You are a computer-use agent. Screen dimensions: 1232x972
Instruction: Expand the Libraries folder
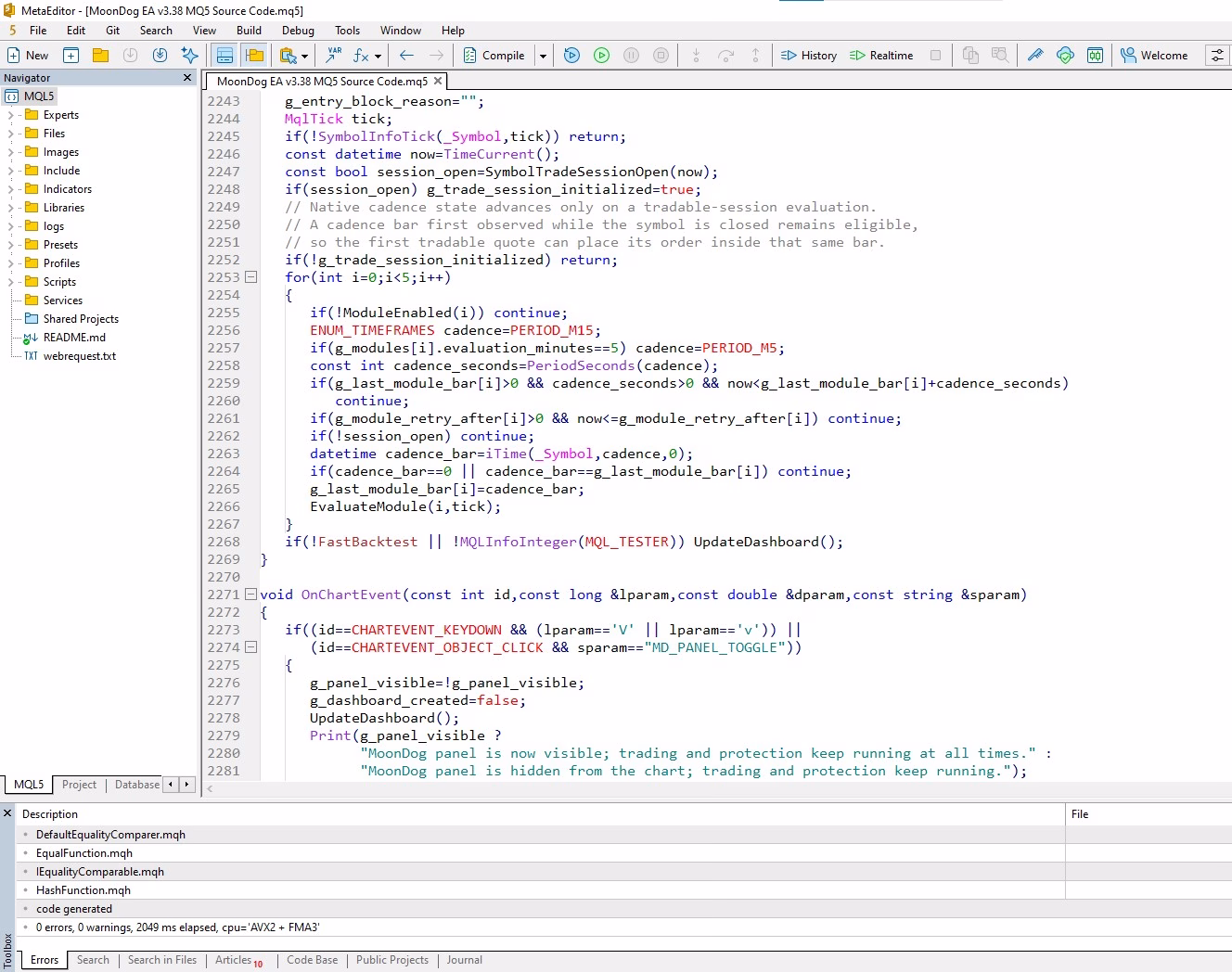[10, 208]
